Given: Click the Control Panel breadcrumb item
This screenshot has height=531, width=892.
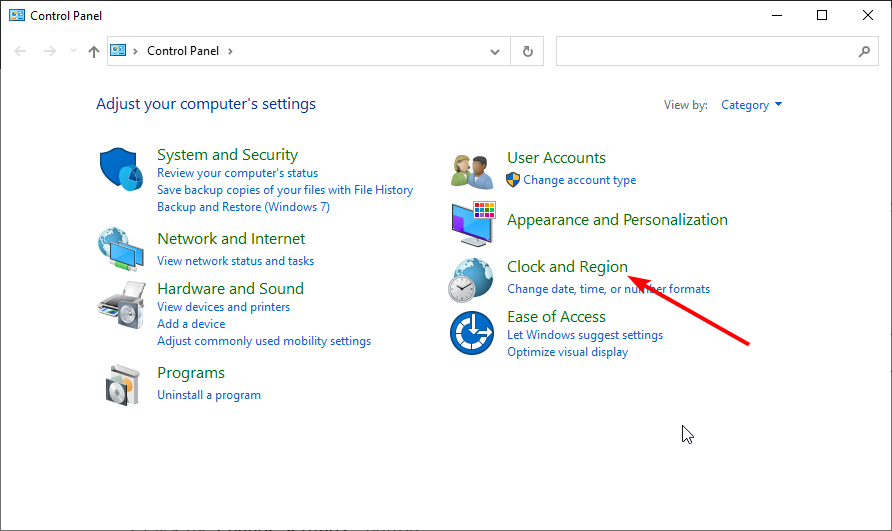Looking at the screenshot, I should click(x=183, y=51).
